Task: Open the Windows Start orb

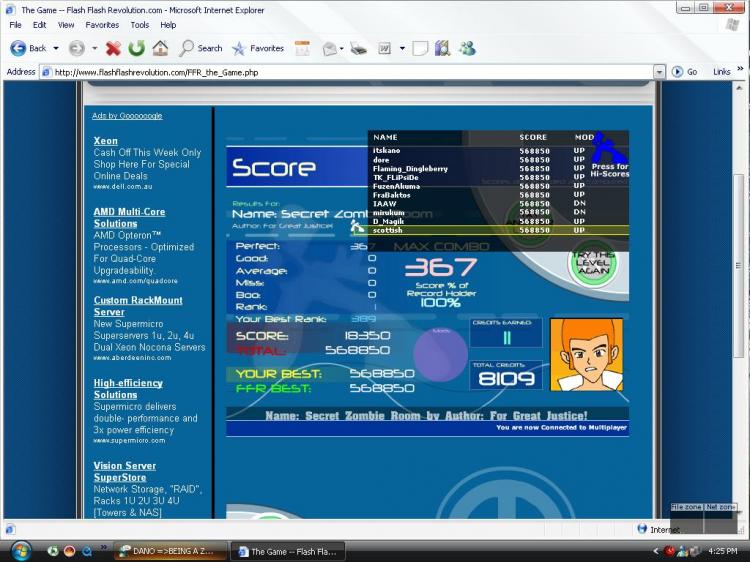Action: 20,551
